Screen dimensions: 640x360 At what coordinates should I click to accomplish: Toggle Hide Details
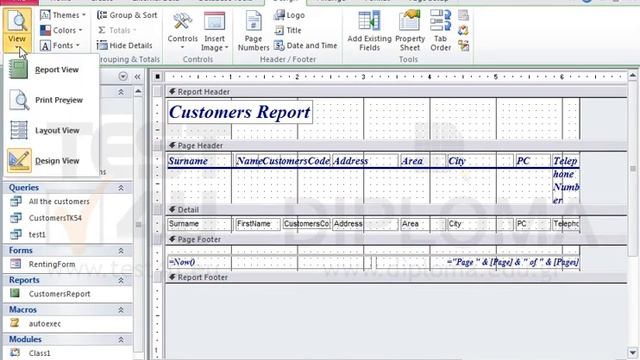pos(124,45)
